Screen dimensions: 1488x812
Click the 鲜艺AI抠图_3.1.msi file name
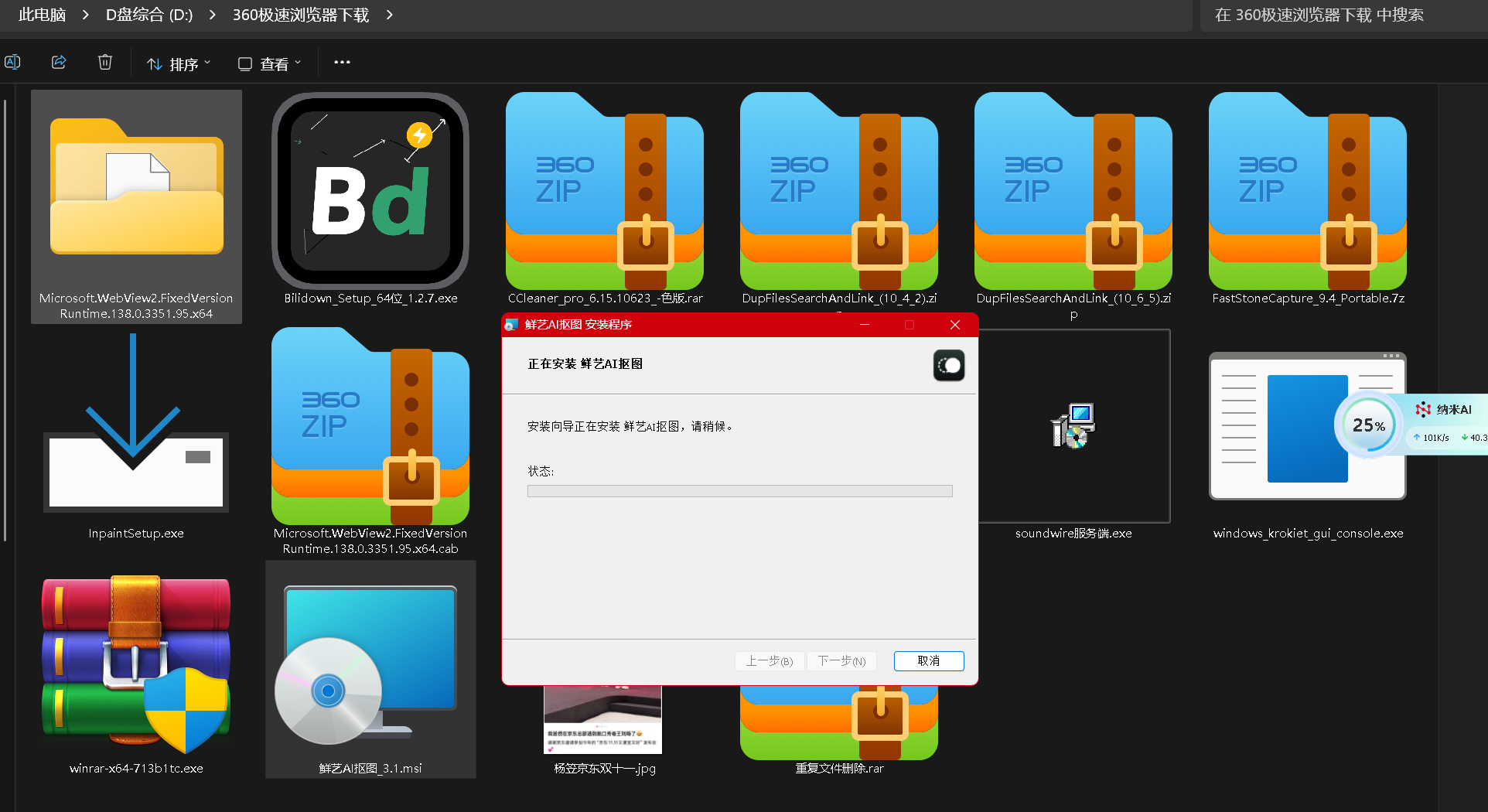[370, 768]
